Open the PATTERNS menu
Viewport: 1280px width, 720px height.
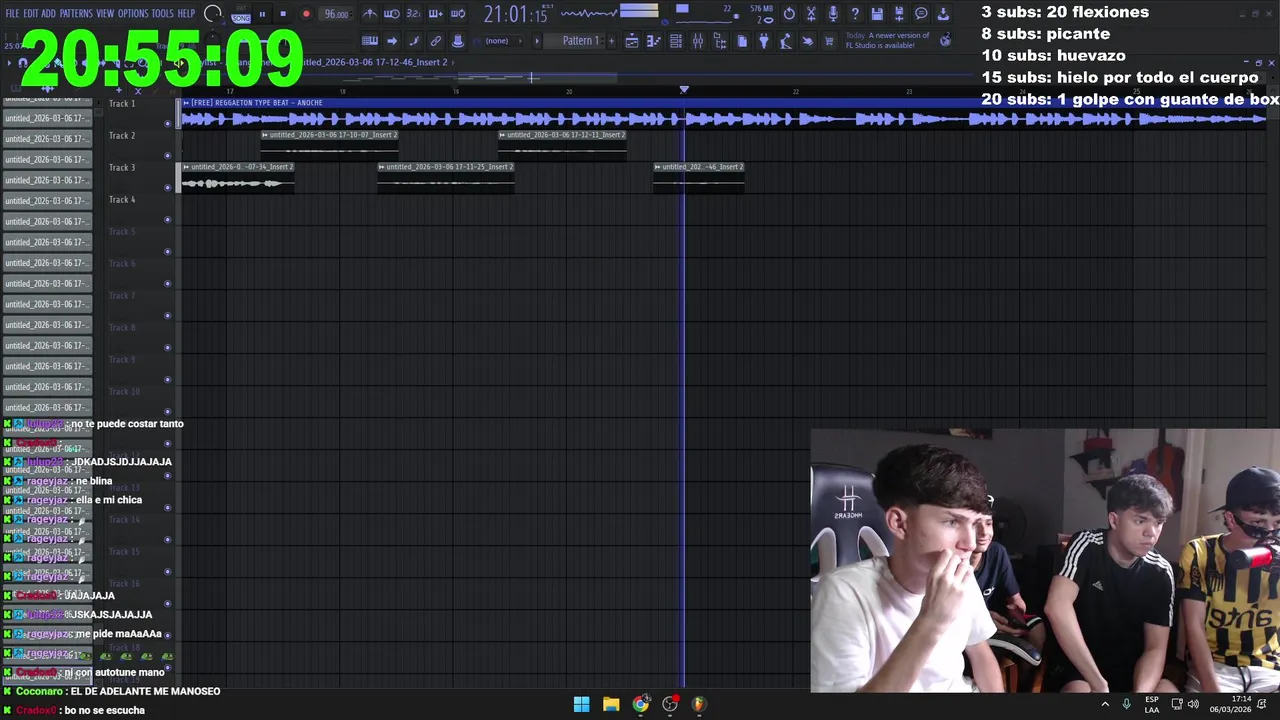pyautogui.click(x=76, y=13)
